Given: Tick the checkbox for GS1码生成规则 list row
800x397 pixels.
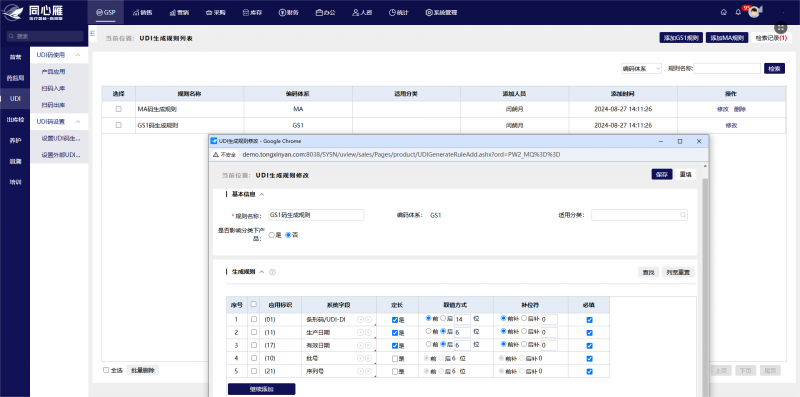Looking at the screenshot, I should click(119, 125).
